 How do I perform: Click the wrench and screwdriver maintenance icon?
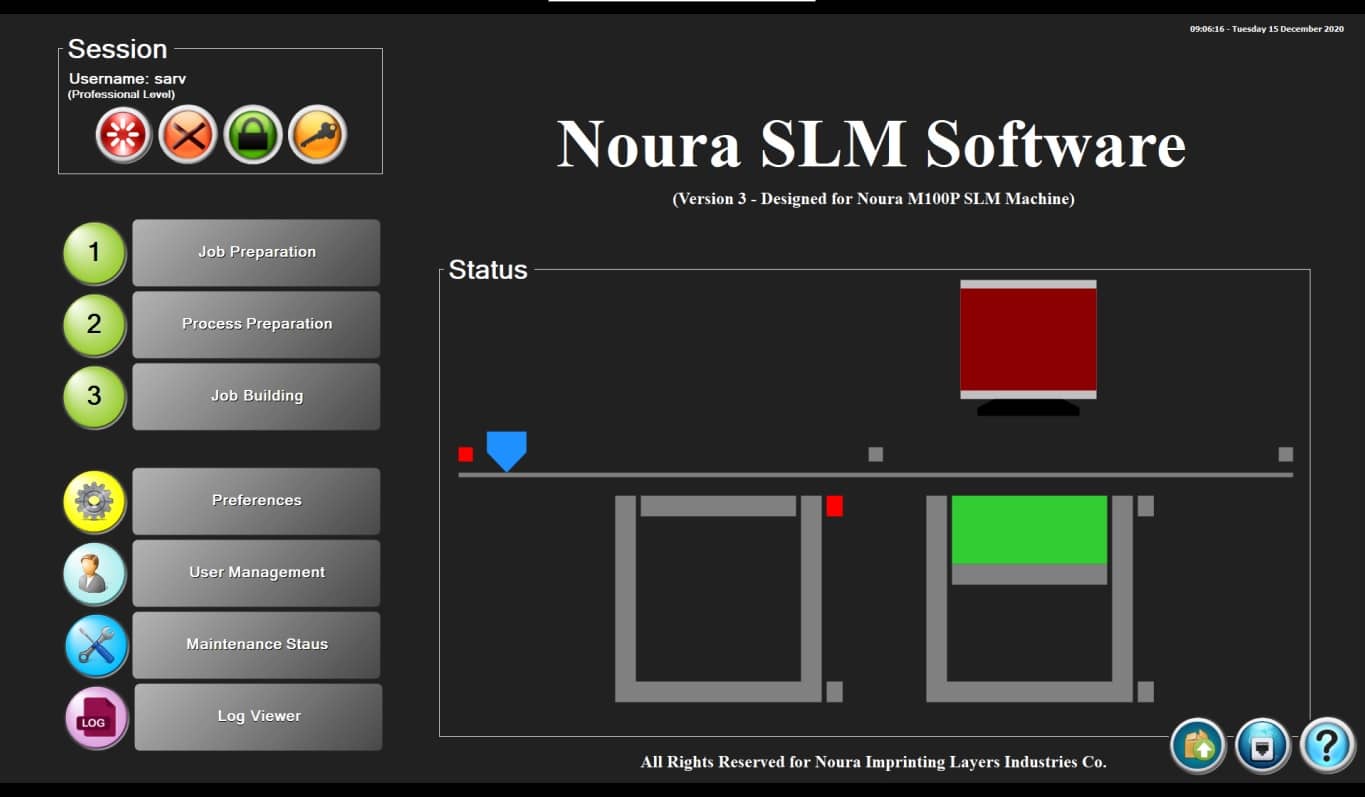pyautogui.click(x=94, y=645)
